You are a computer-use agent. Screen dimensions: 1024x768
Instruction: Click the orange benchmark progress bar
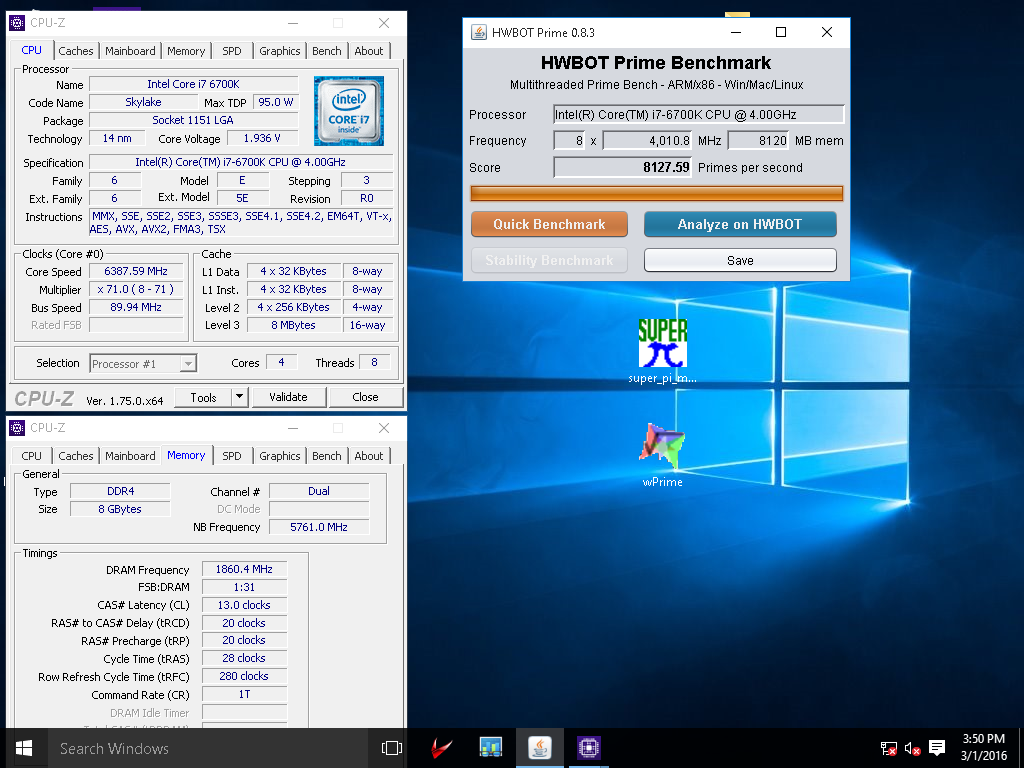pyautogui.click(x=656, y=193)
